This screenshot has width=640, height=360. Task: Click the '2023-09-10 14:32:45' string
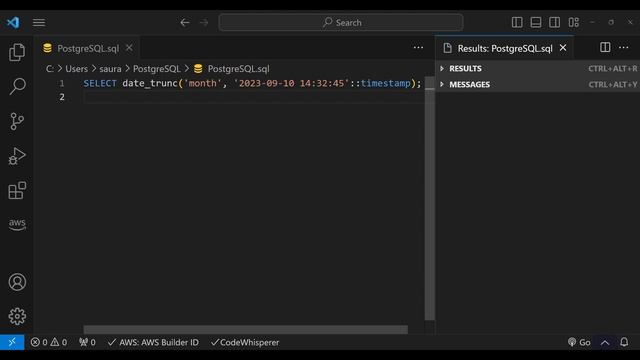(x=291, y=83)
